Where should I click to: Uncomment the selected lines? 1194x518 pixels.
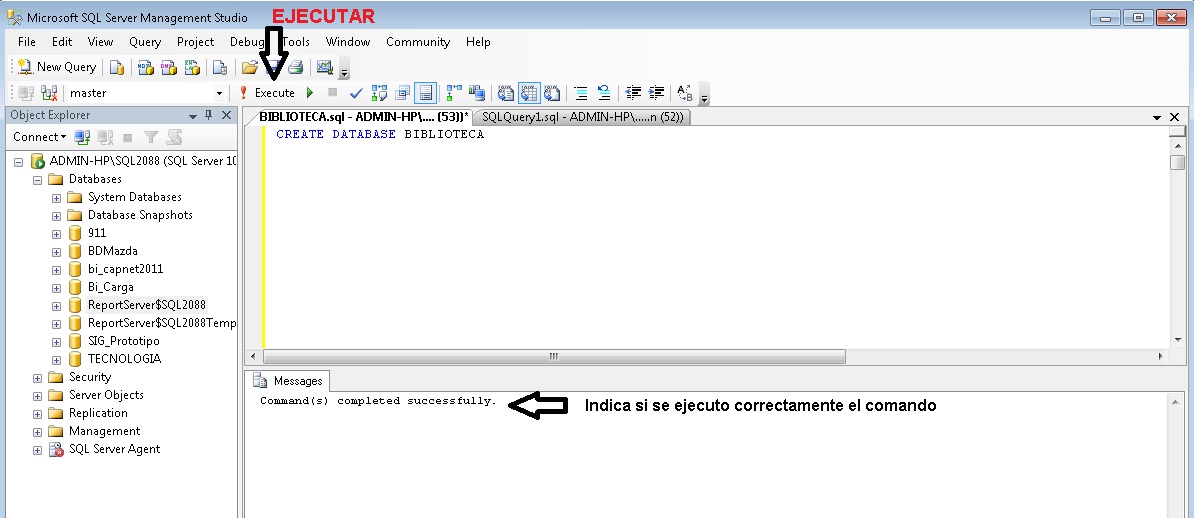pyautogui.click(x=604, y=93)
